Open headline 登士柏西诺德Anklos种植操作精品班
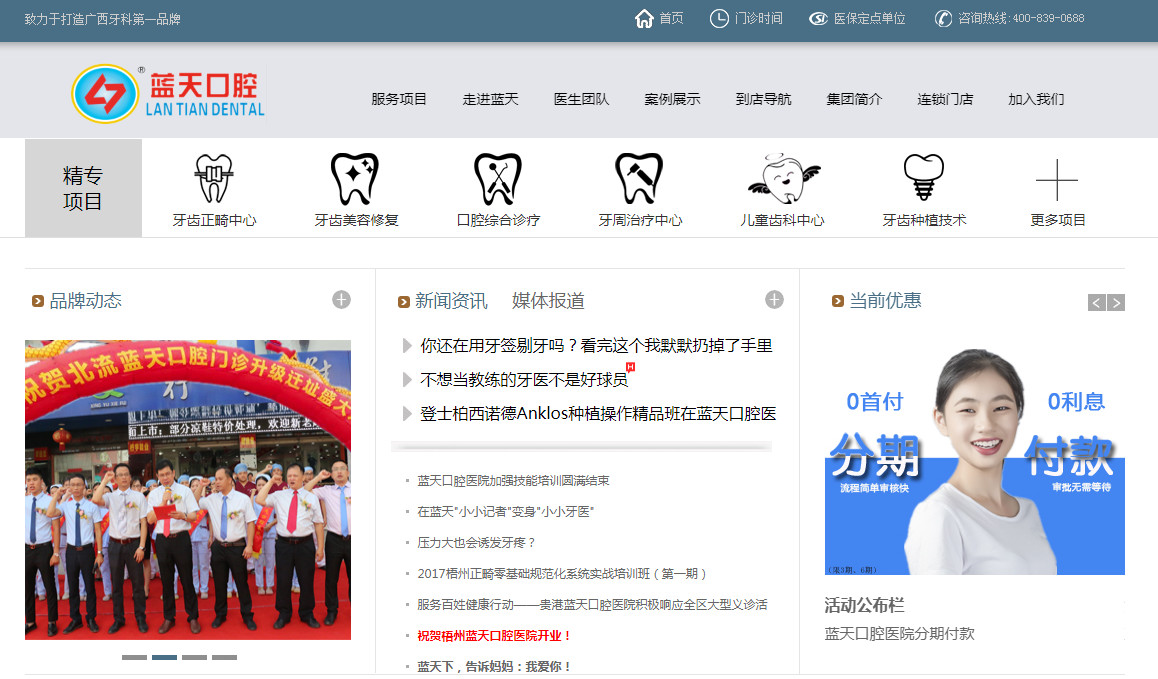 click(598, 414)
